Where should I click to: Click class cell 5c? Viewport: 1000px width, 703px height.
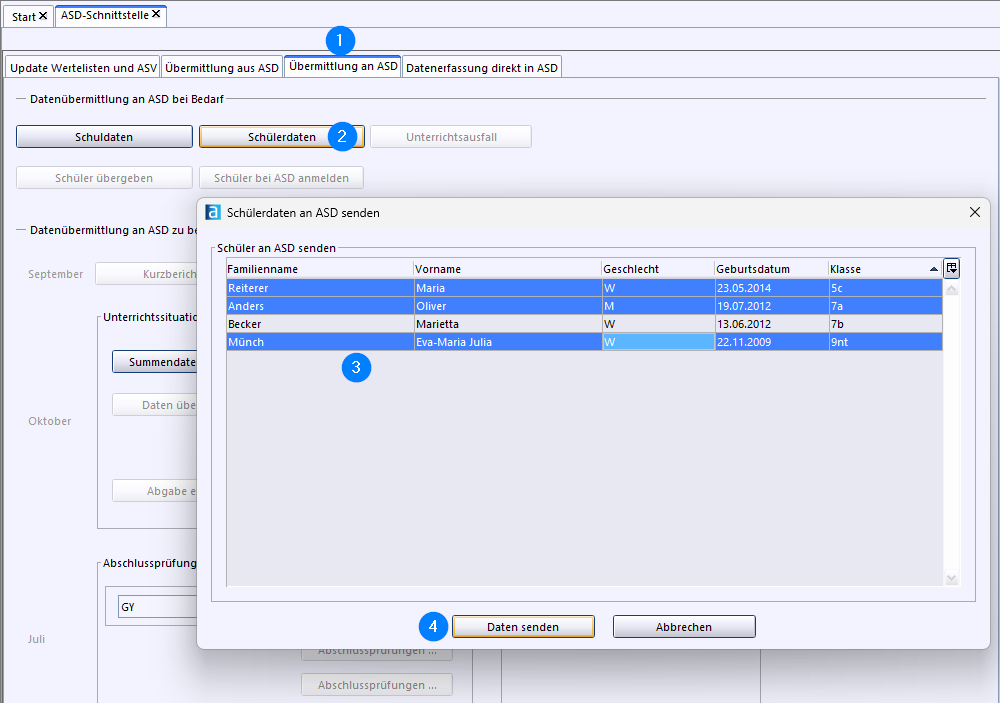coord(885,288)
